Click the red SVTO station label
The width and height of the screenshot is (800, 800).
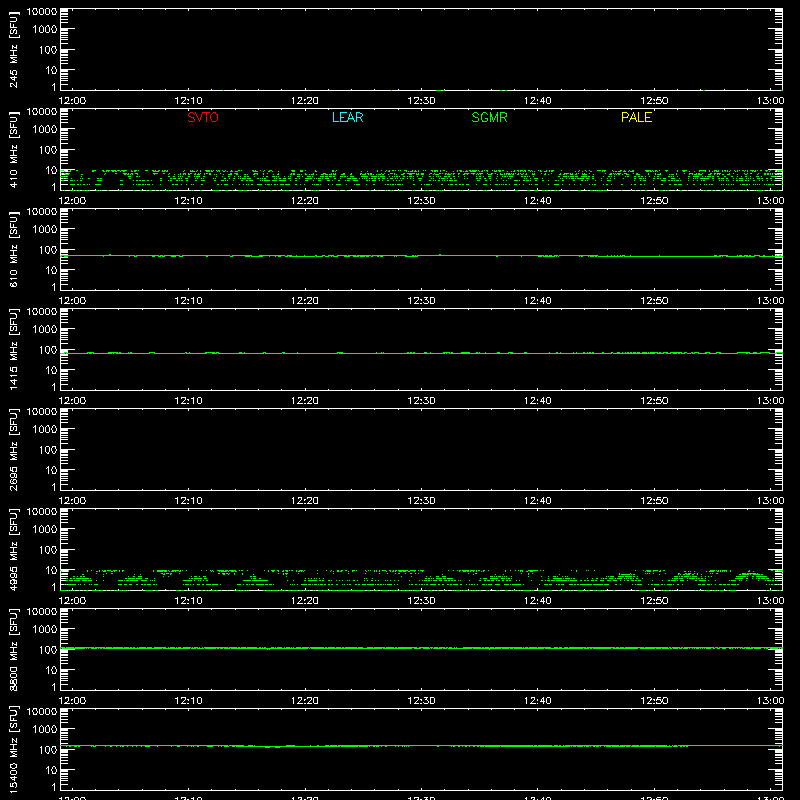(x=203, y=117)
